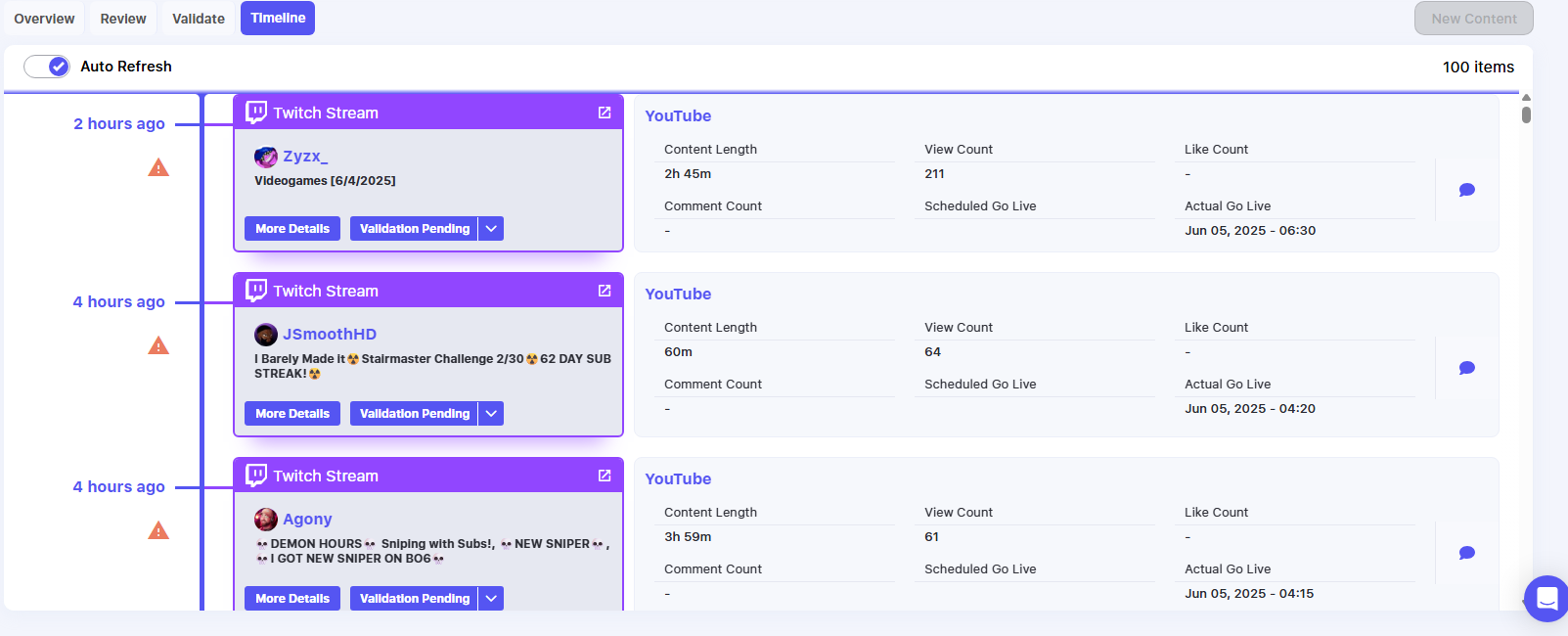Click Validation Pending button on Zyzx_ card

click(x=415, y=229)
